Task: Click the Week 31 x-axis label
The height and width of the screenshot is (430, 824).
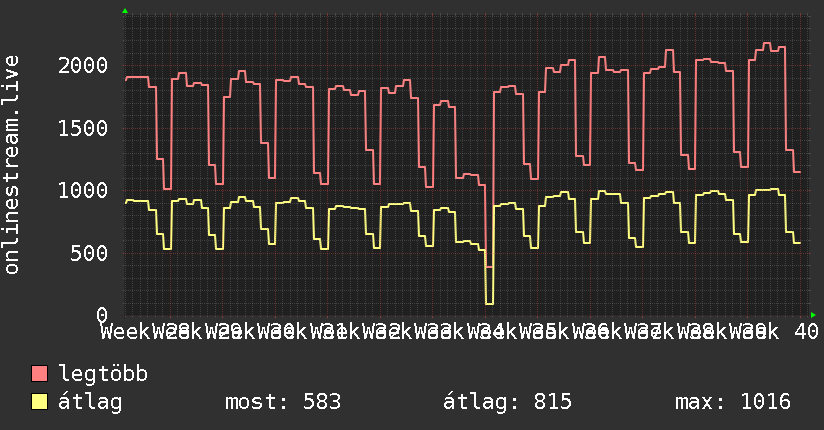Action: click(335, 332)
